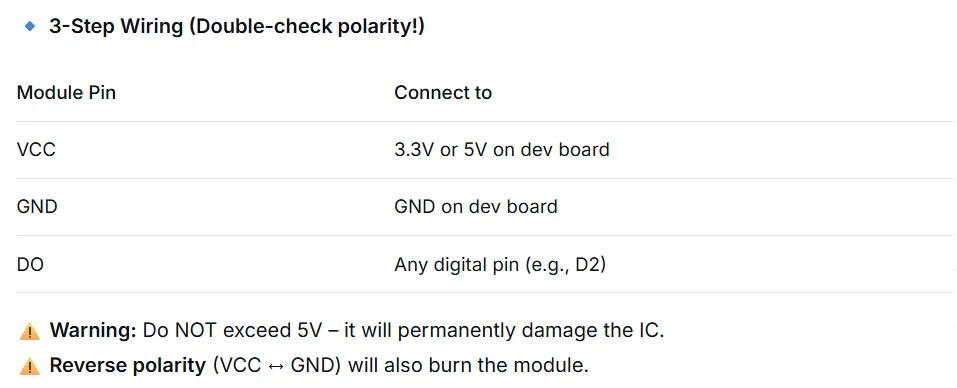The height and width of the screenshot is (388, 957).
Task: Select the 'Module Pin' column header
Action: tap(67, 93)
